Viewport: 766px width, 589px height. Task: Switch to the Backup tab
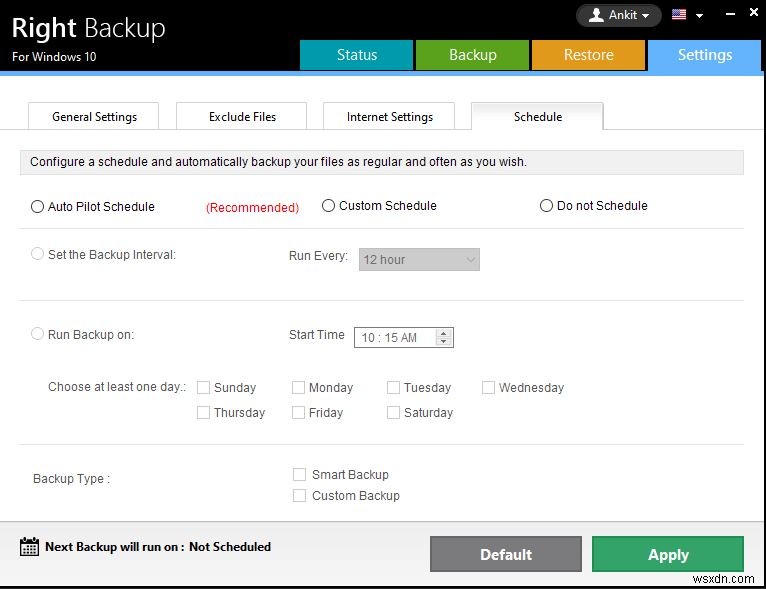coord(472,55)
